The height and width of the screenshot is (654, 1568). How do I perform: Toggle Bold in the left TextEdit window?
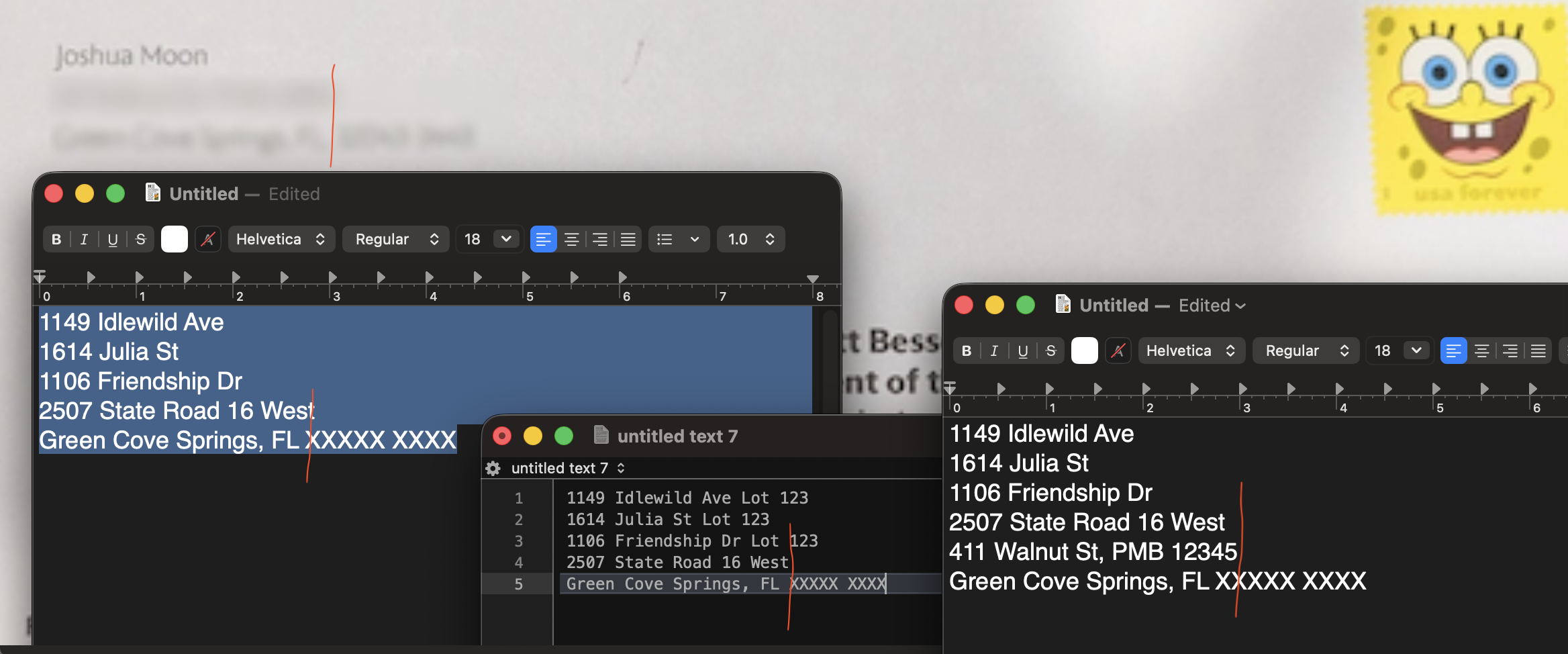(x=56, y=240)
